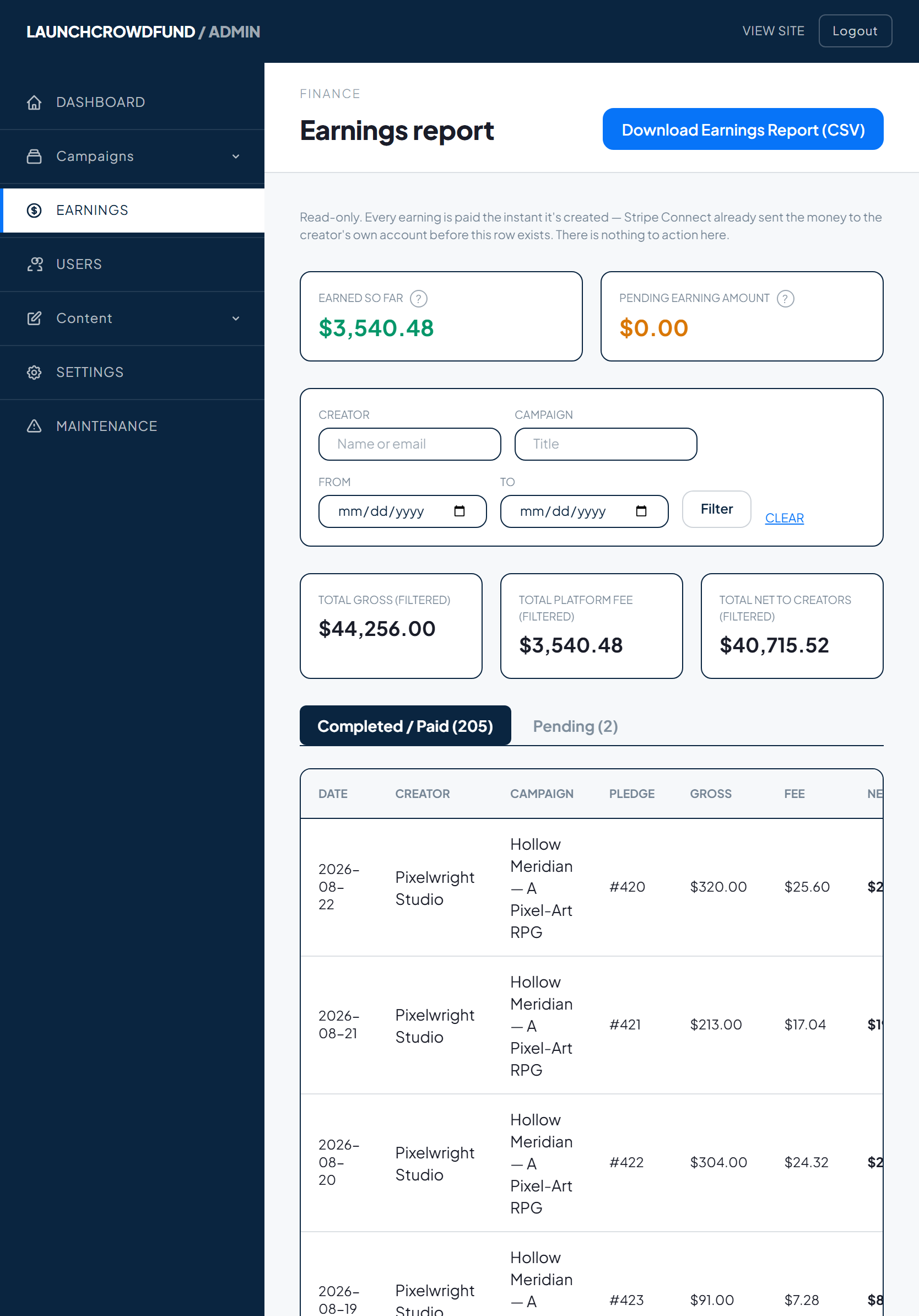Screen dimensions: 919x1316
Task: Click the Total Net value $40,715.52
Action: (774, 645)
